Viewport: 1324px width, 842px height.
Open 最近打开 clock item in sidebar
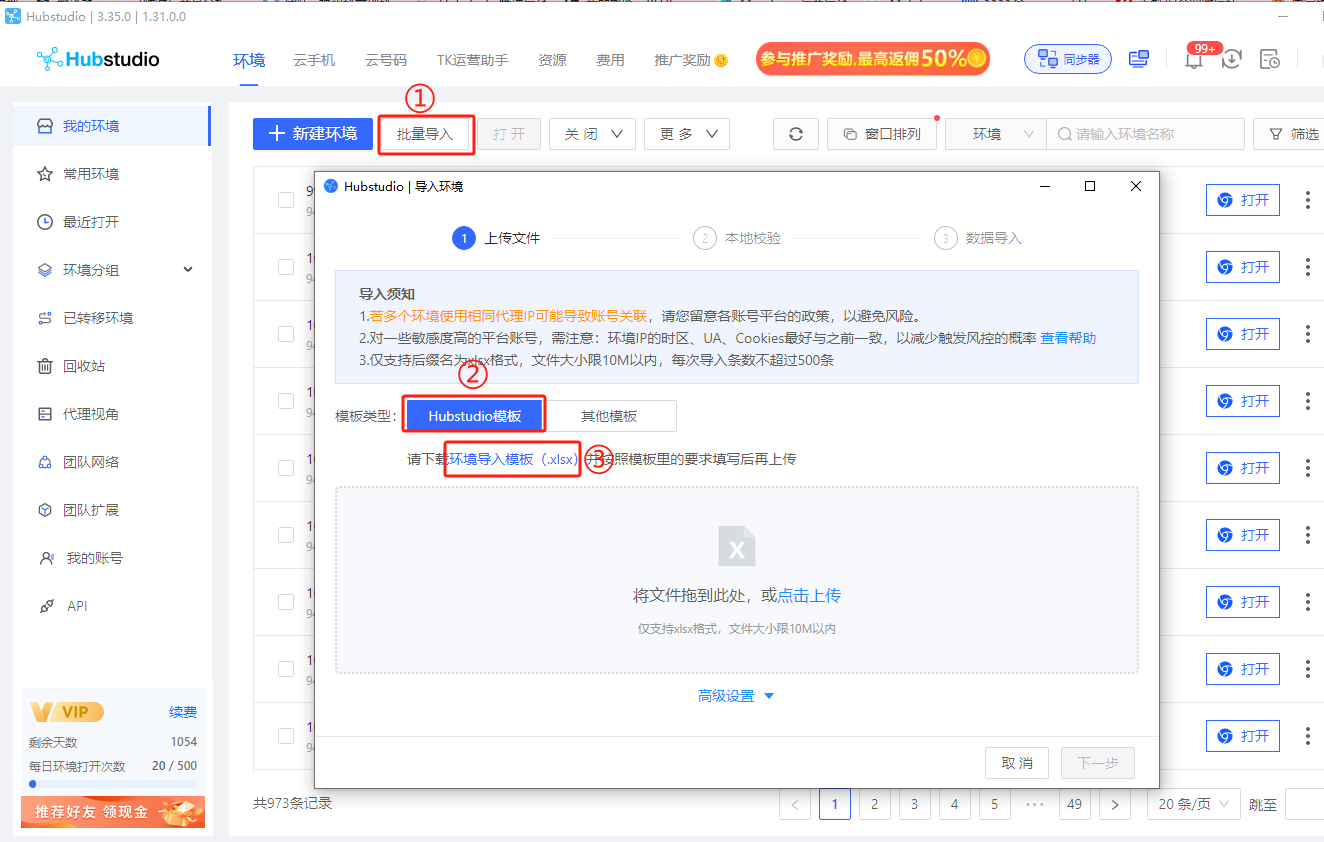[110, 222]
